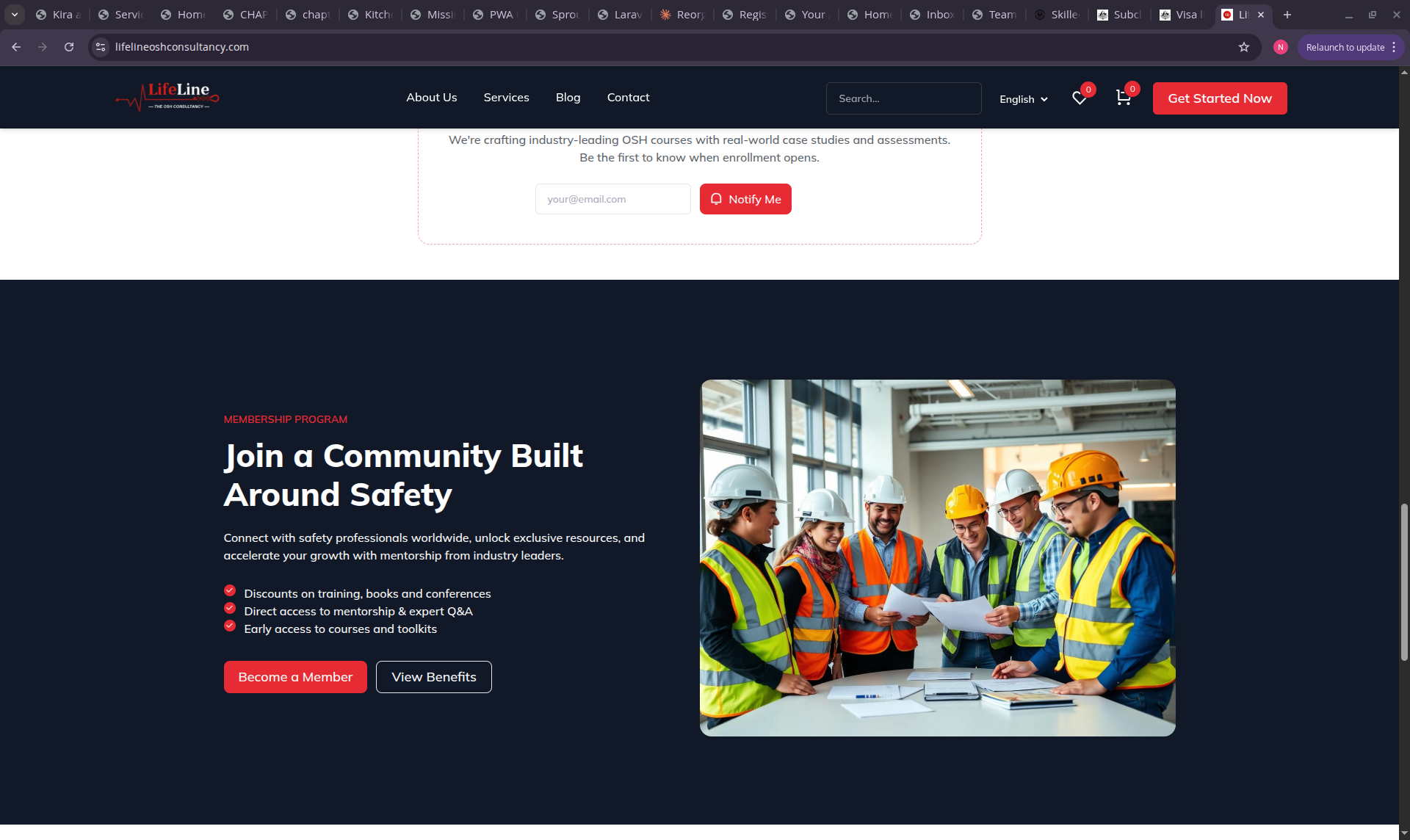Click View Benefits button
The height and width of the screenshot is (840, 1410).
click(x=434, y=677)
